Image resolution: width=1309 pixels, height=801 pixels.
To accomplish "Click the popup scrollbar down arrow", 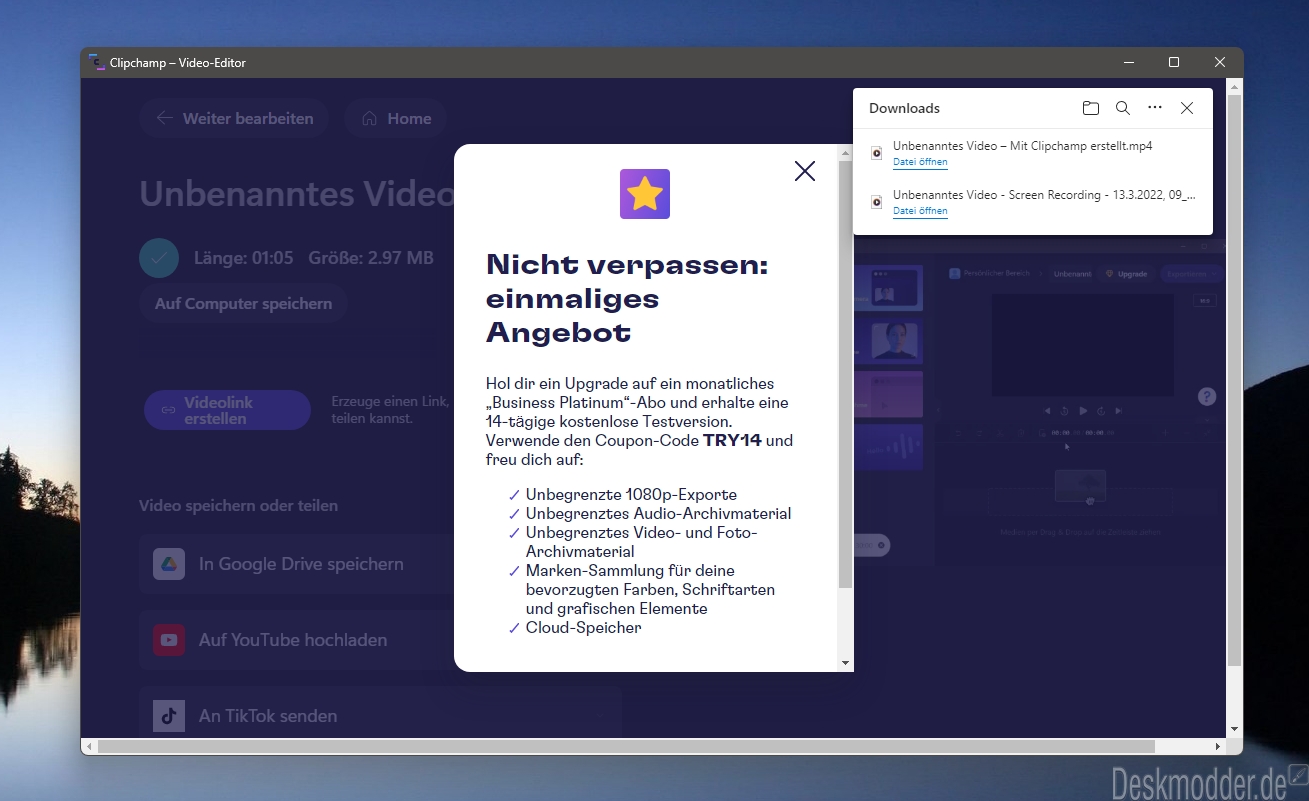I will pyautogui.click(x=845, y=662).
